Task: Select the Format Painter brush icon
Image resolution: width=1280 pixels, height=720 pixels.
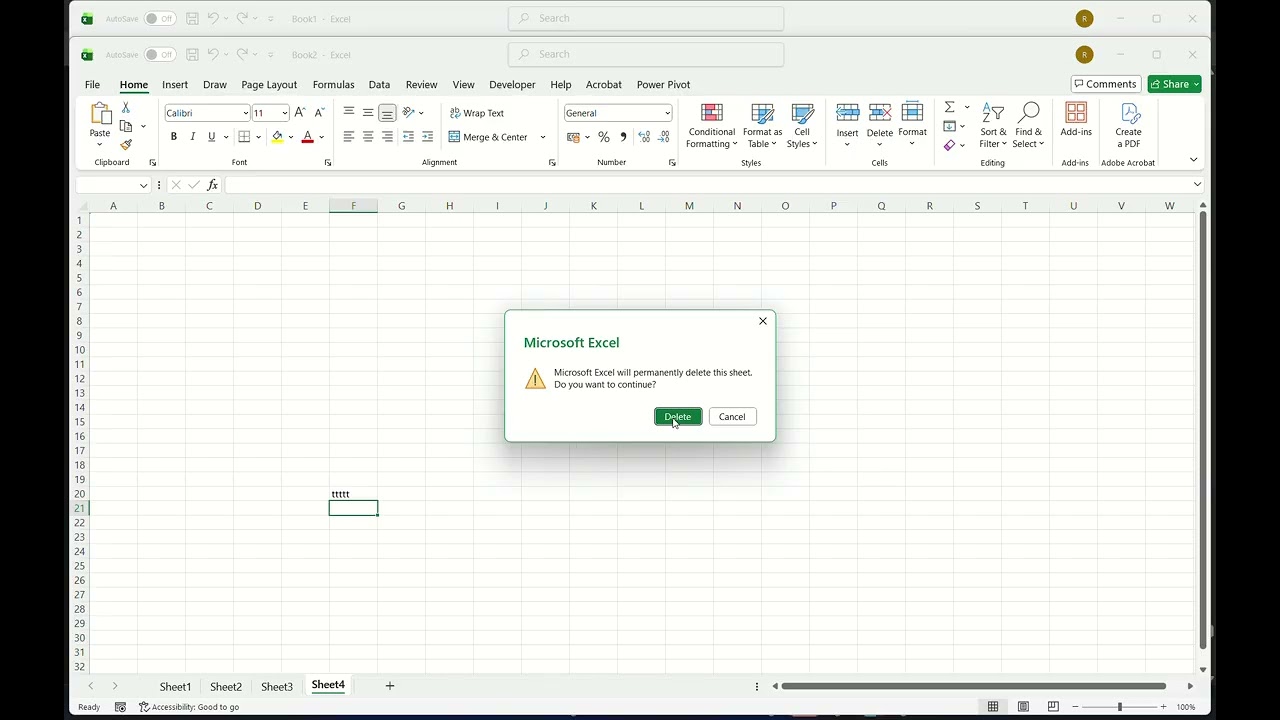Action: pos(126,145)
